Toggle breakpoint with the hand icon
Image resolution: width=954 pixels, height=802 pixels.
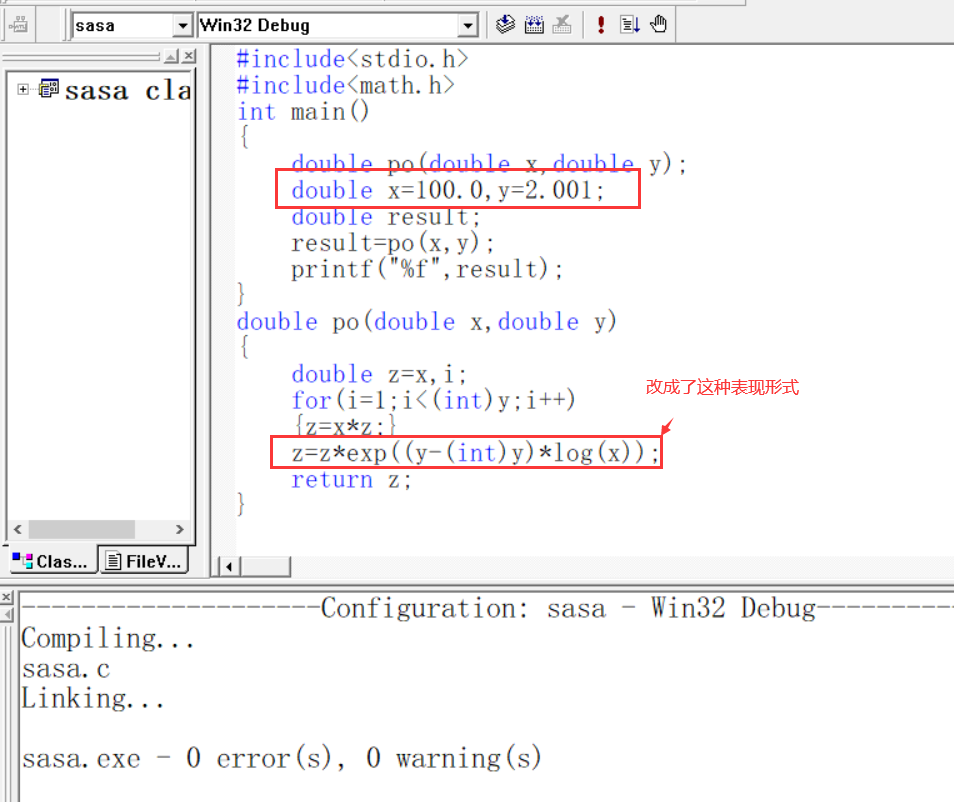pyautogui.click(x=658, y=24)
